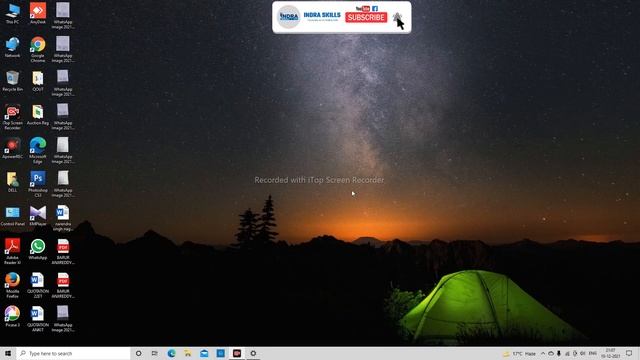The image size is (640, 360).
Task: Launch Microsoft Edge from the taskbar
Action: click(171, 353)
